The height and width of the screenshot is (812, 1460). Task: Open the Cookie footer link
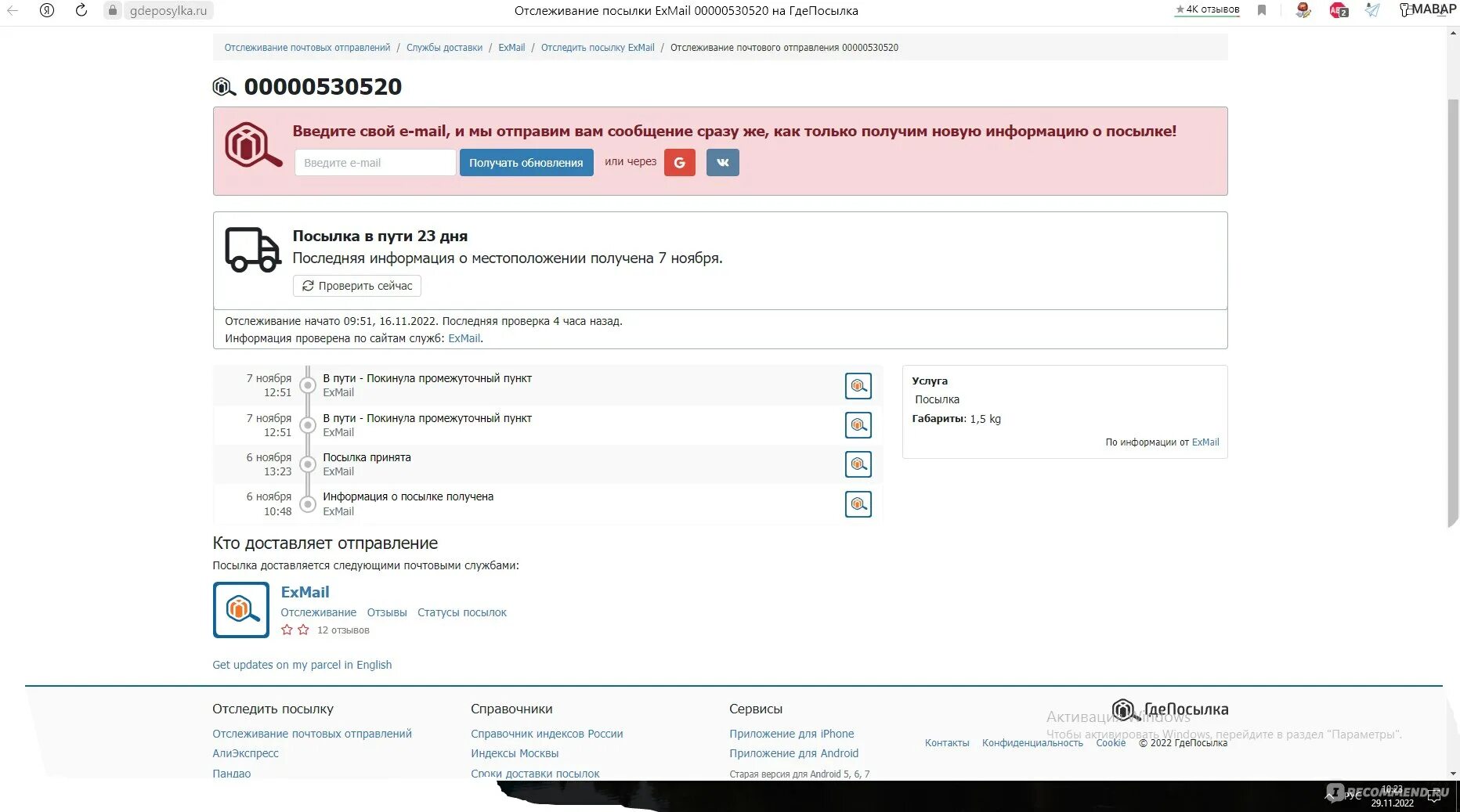click(1111, 743)
